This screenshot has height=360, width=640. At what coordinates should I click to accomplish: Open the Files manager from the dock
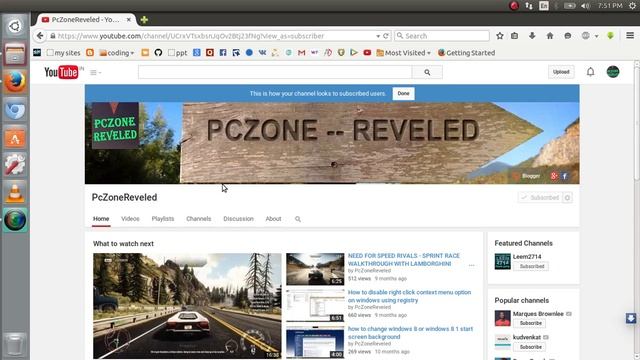pyautogui.click(x=15, y=53)
